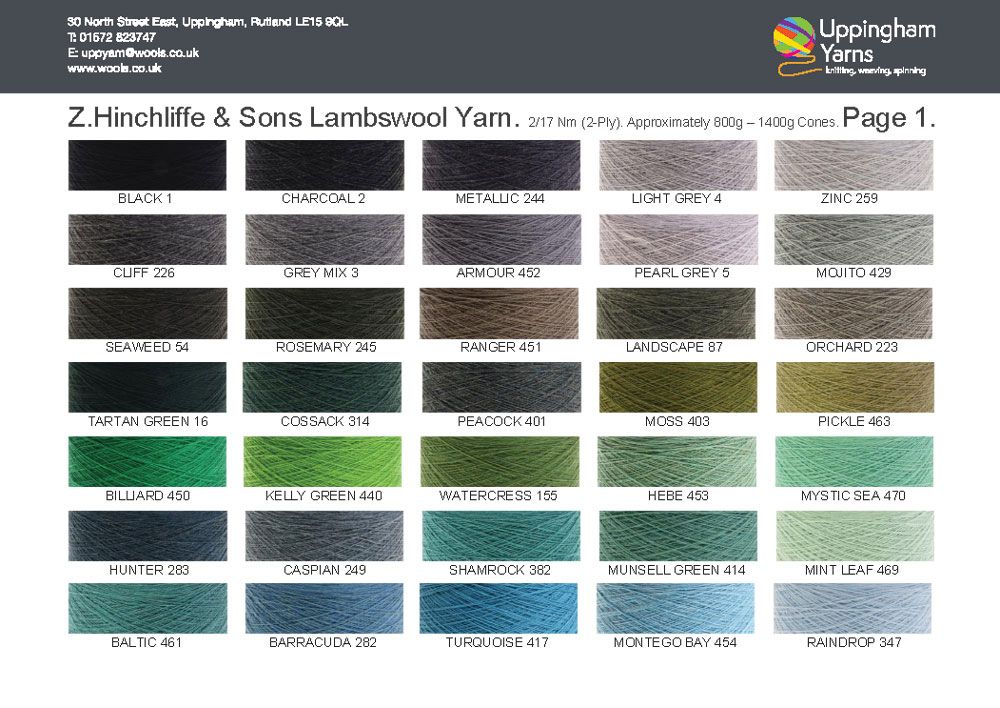Pick the Rosemary 245 swatch
Image resolution: width=1000 pixels, height=708 pixels.
(x=325, y=313)
